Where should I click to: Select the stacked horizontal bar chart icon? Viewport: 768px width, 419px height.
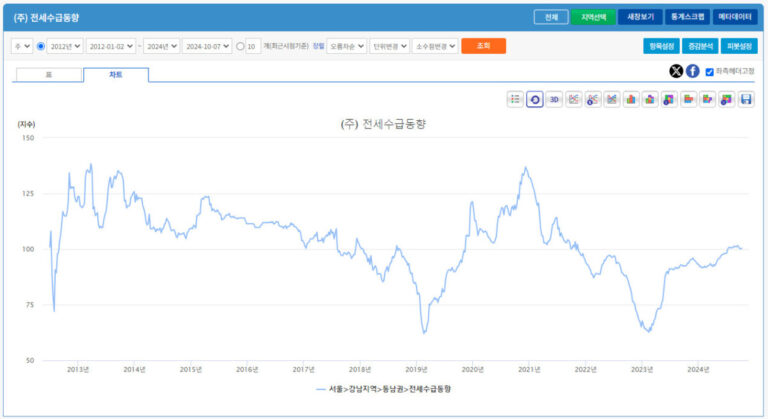click(707, 99)
